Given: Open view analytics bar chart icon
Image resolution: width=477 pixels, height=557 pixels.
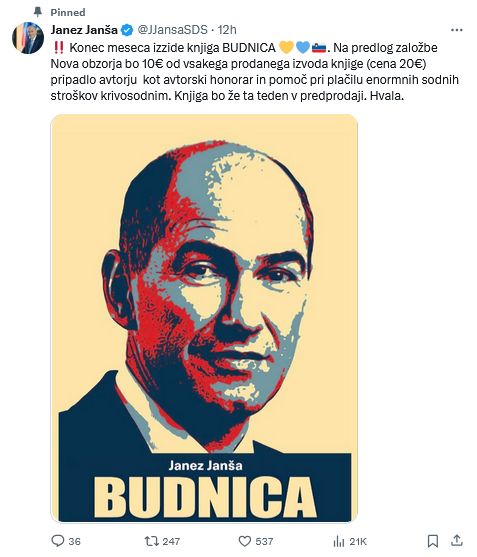Looking at the screenshot, I should 339,541.
